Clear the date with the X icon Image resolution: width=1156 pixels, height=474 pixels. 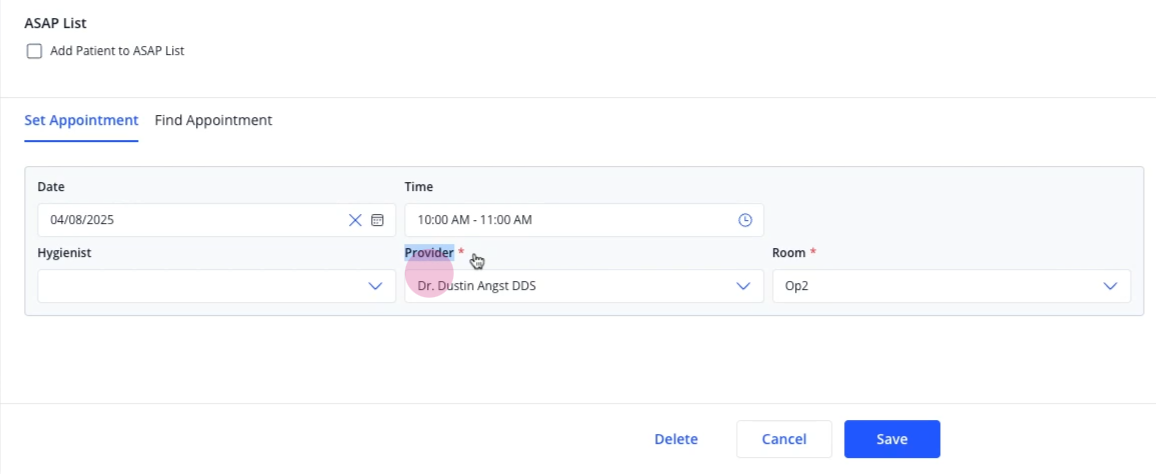(355, 220)
